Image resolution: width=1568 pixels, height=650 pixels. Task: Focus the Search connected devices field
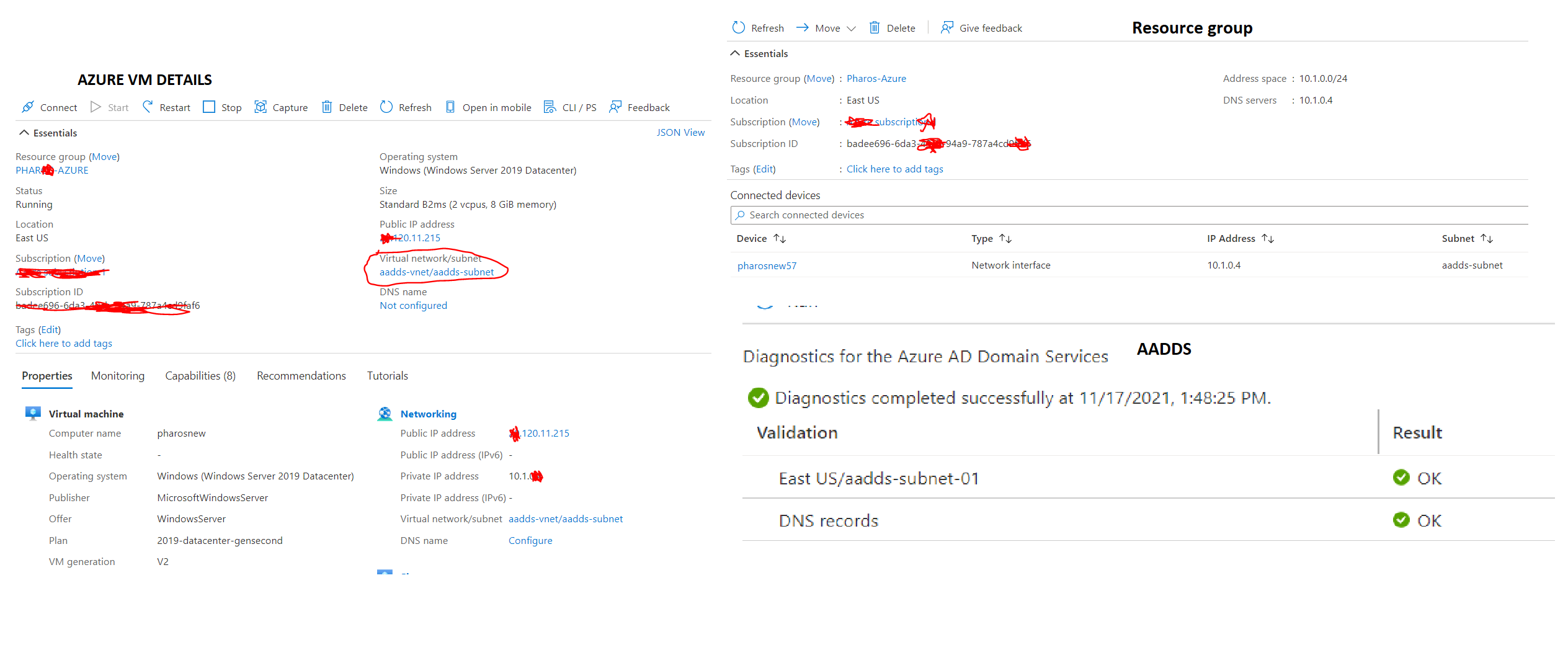1129,215
